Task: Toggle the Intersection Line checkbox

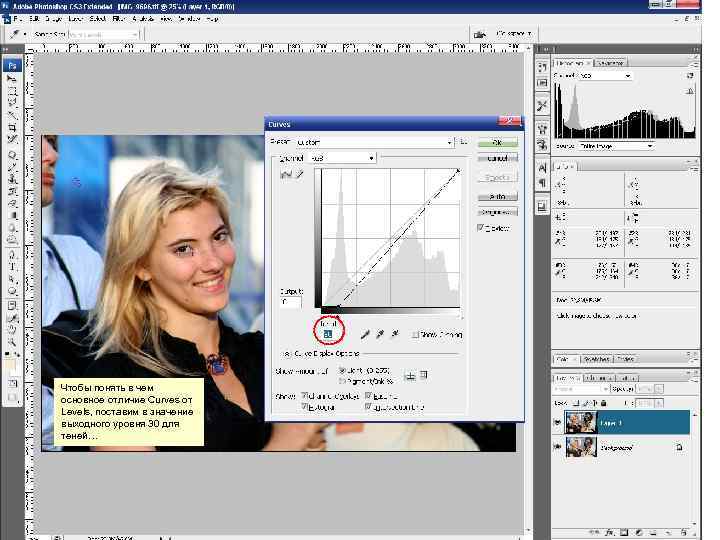Action: click(x=368, y=406)
